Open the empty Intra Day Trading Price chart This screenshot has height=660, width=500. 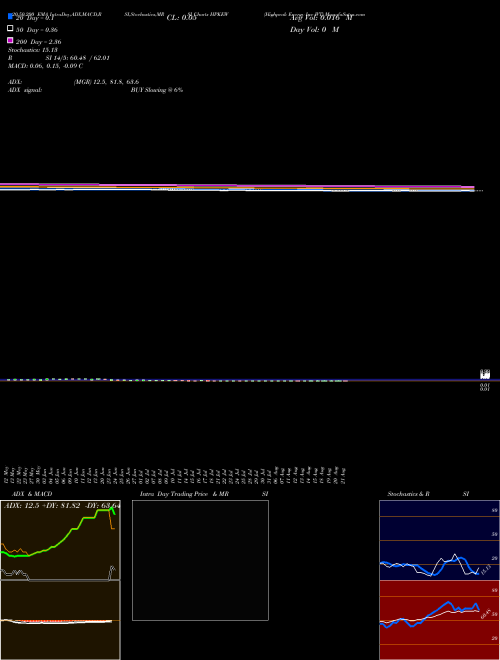[x=200, y=560]
